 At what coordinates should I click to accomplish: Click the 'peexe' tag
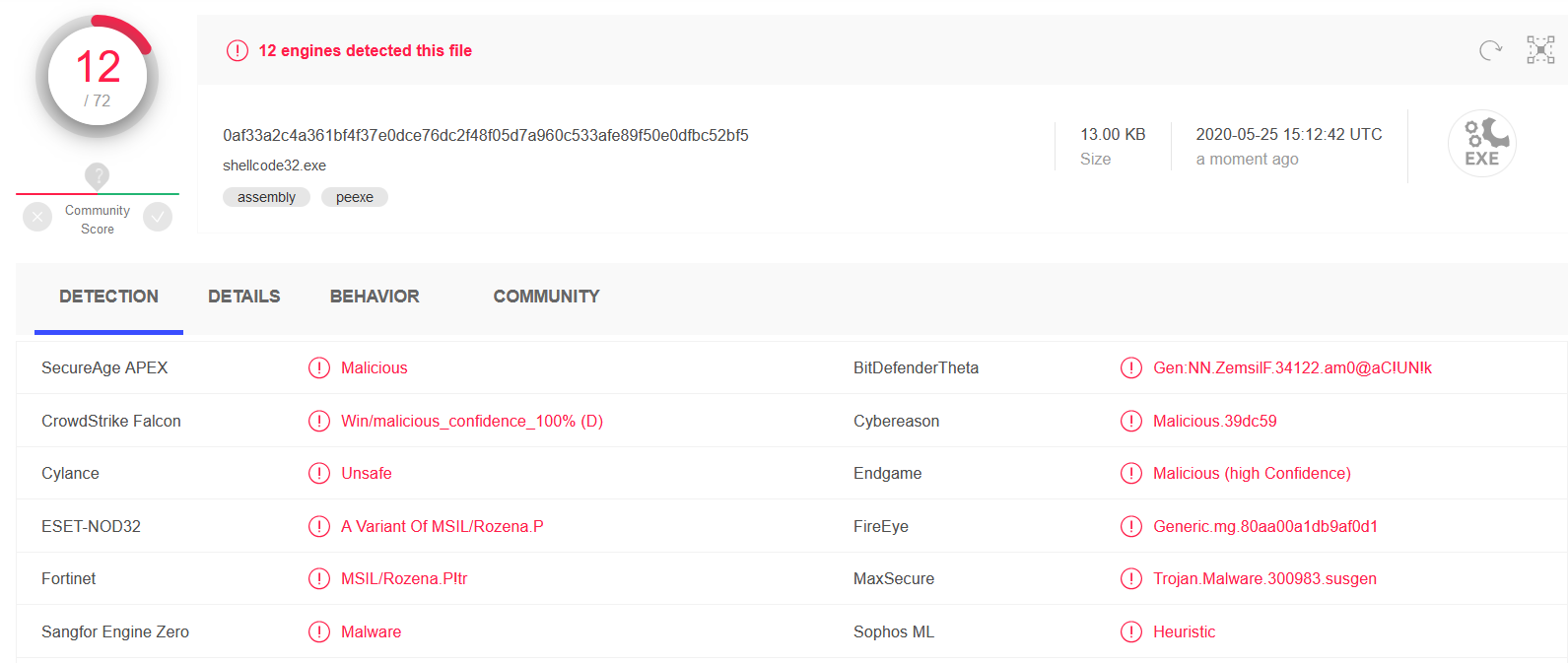point(355,197)
